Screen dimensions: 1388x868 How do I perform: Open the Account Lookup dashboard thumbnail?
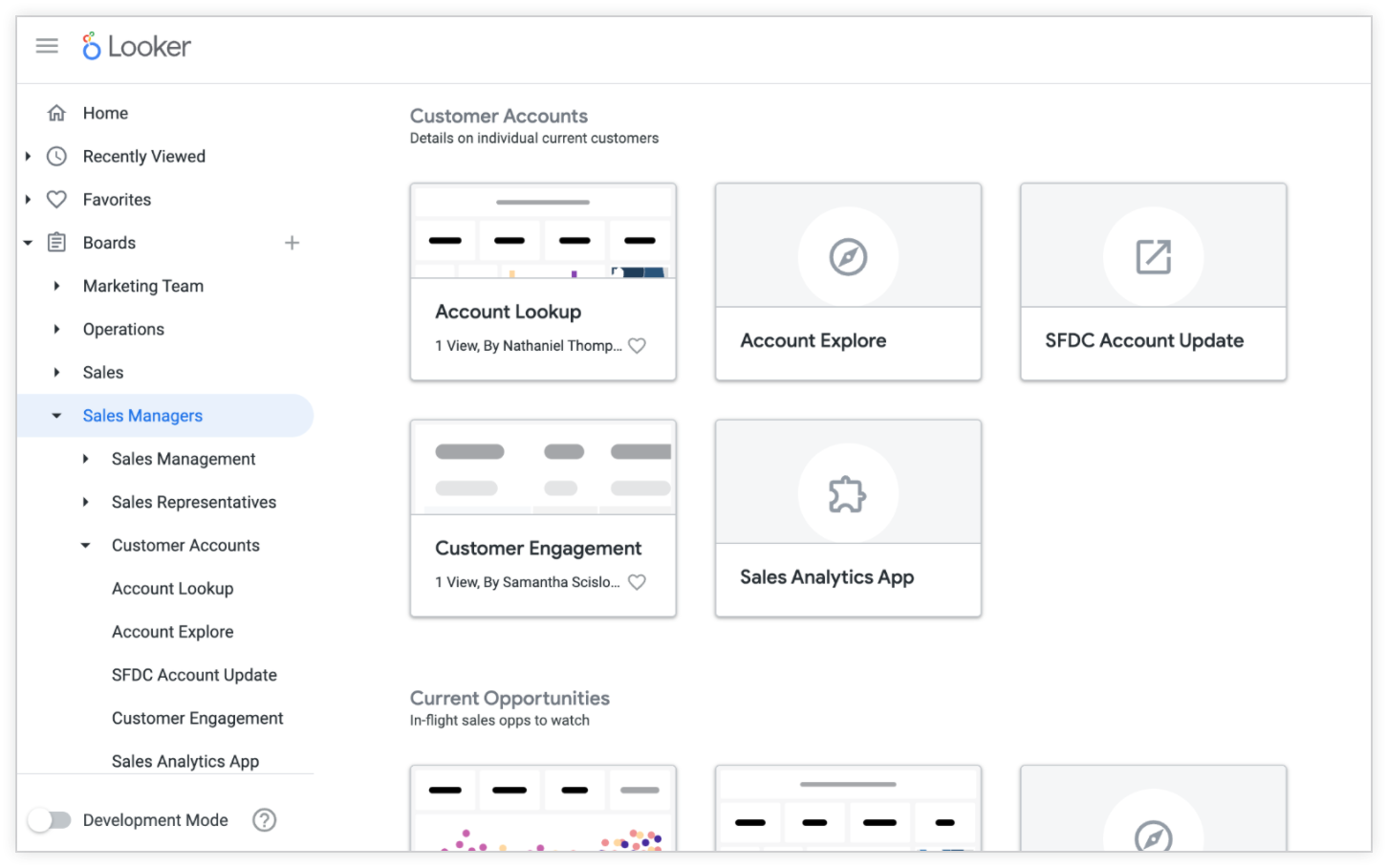[542, 232]
